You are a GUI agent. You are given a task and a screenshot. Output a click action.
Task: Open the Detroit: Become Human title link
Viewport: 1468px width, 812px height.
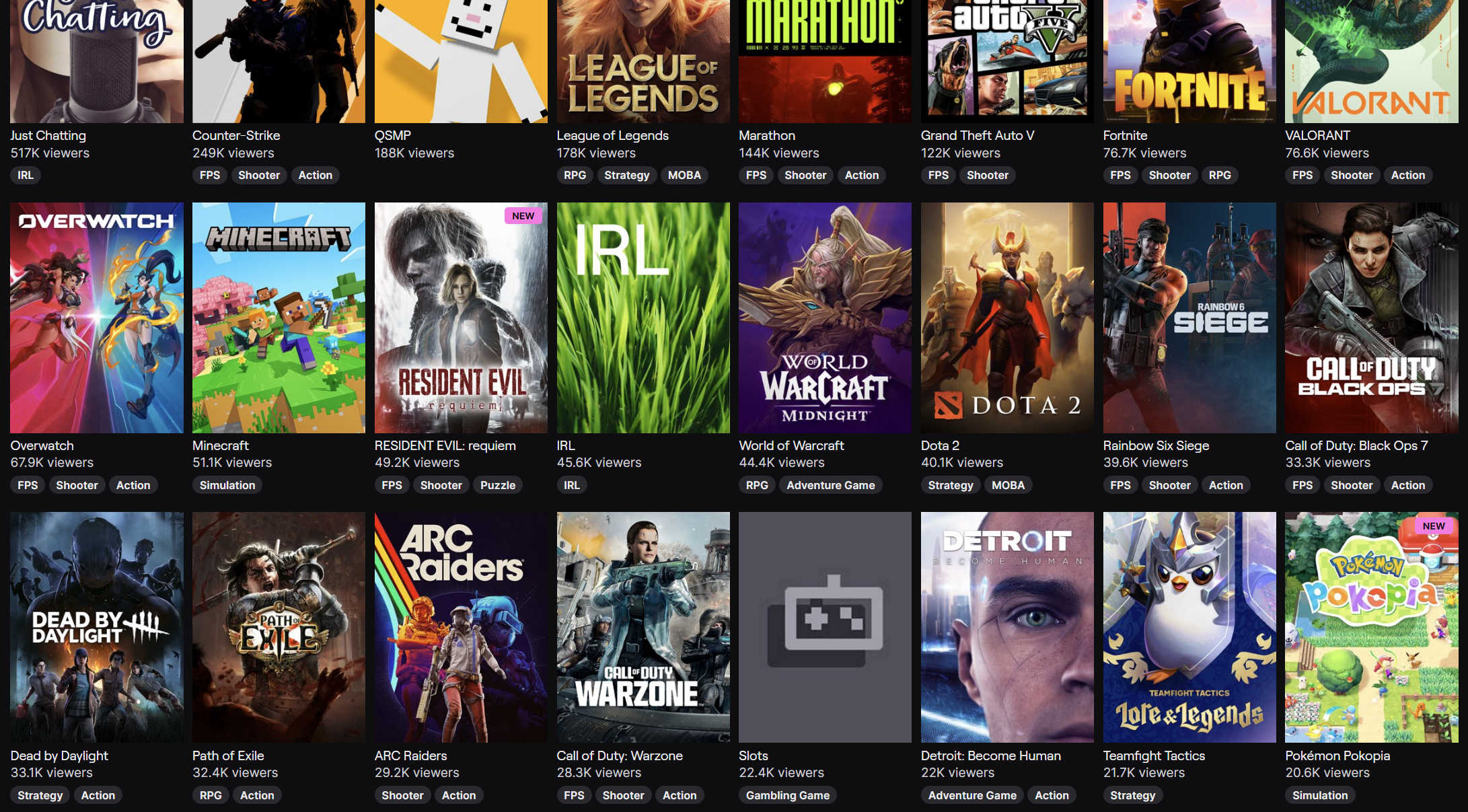click(990, 755)
